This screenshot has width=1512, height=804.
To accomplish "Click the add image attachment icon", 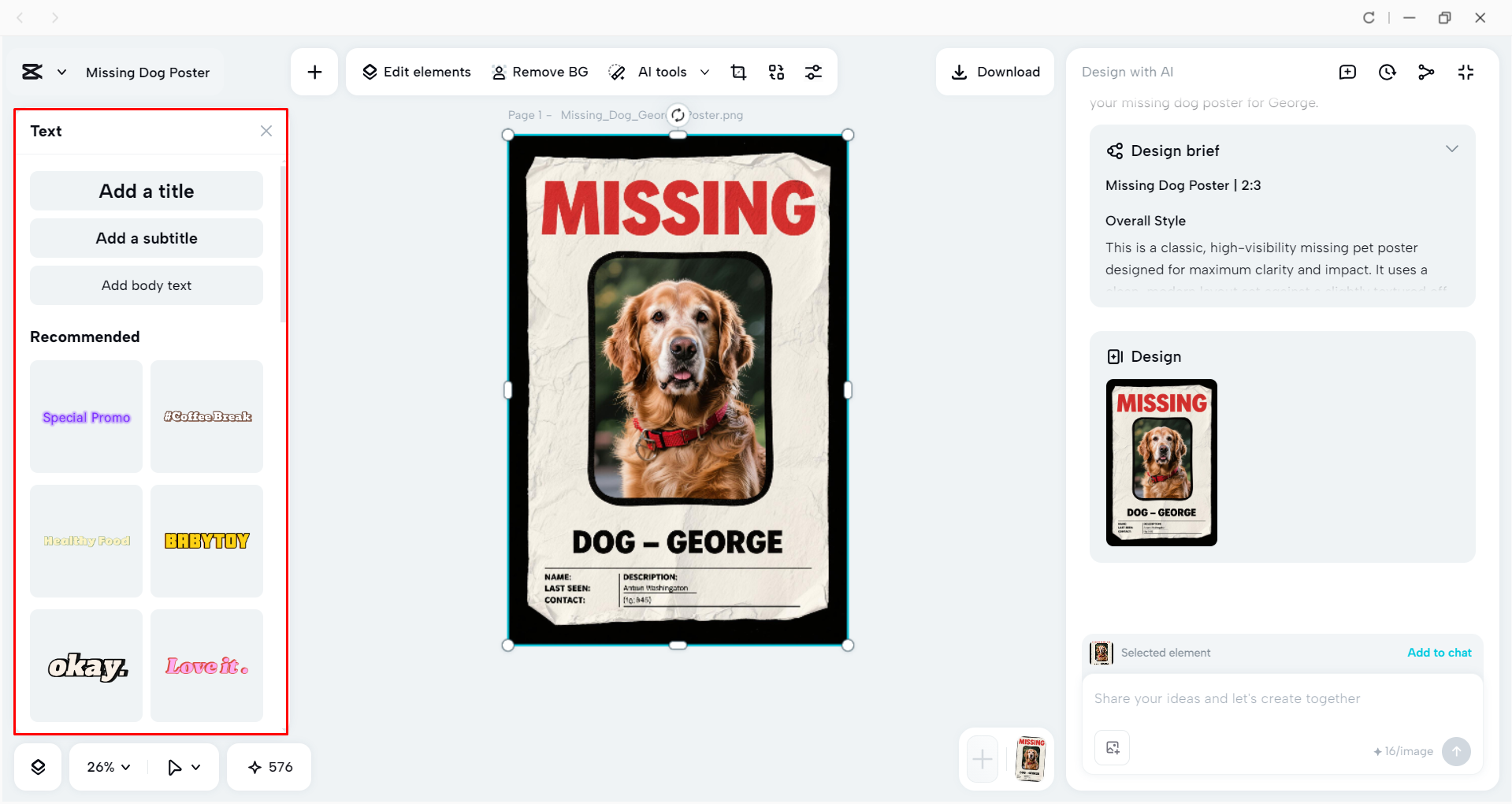I will point(1113,748).
